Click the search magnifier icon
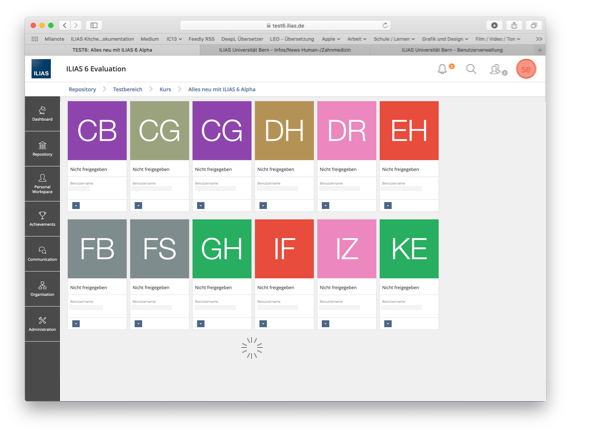Viewport: 600px width, 434px height. (x=471, y=69)
